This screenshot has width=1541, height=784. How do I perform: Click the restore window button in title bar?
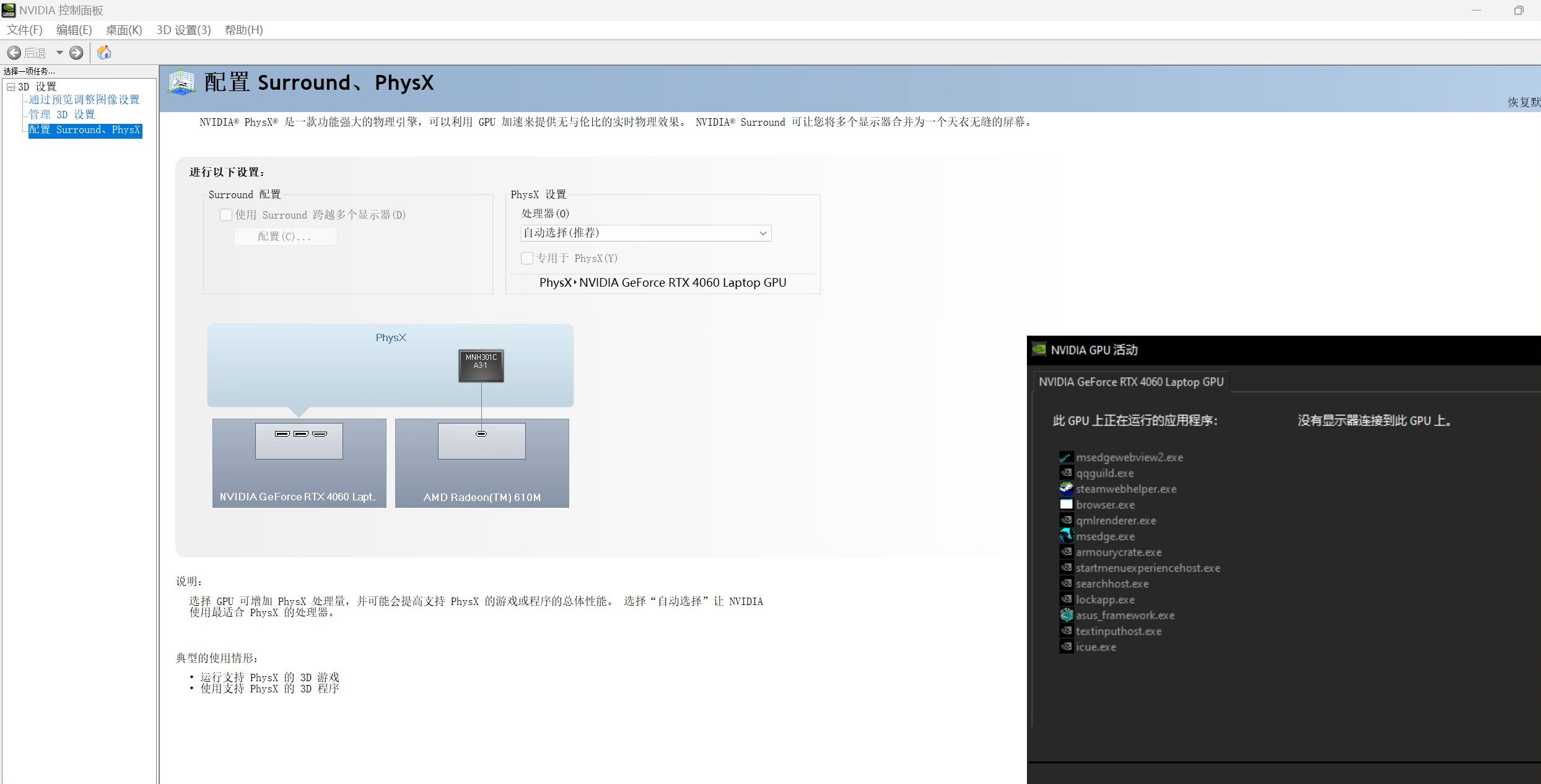pos(1519,10)
